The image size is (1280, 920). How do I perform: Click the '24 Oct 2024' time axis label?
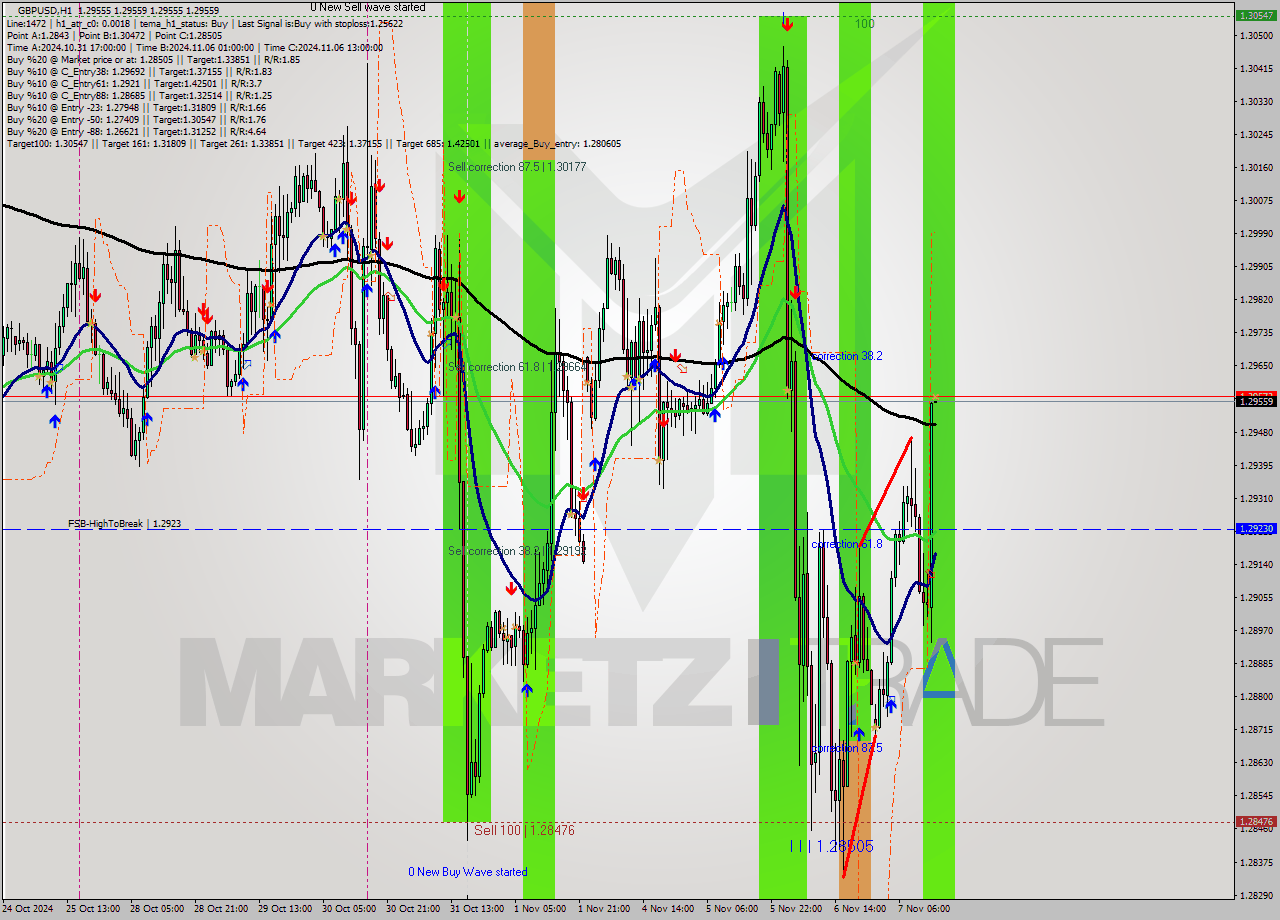click(x=29, y=909)
